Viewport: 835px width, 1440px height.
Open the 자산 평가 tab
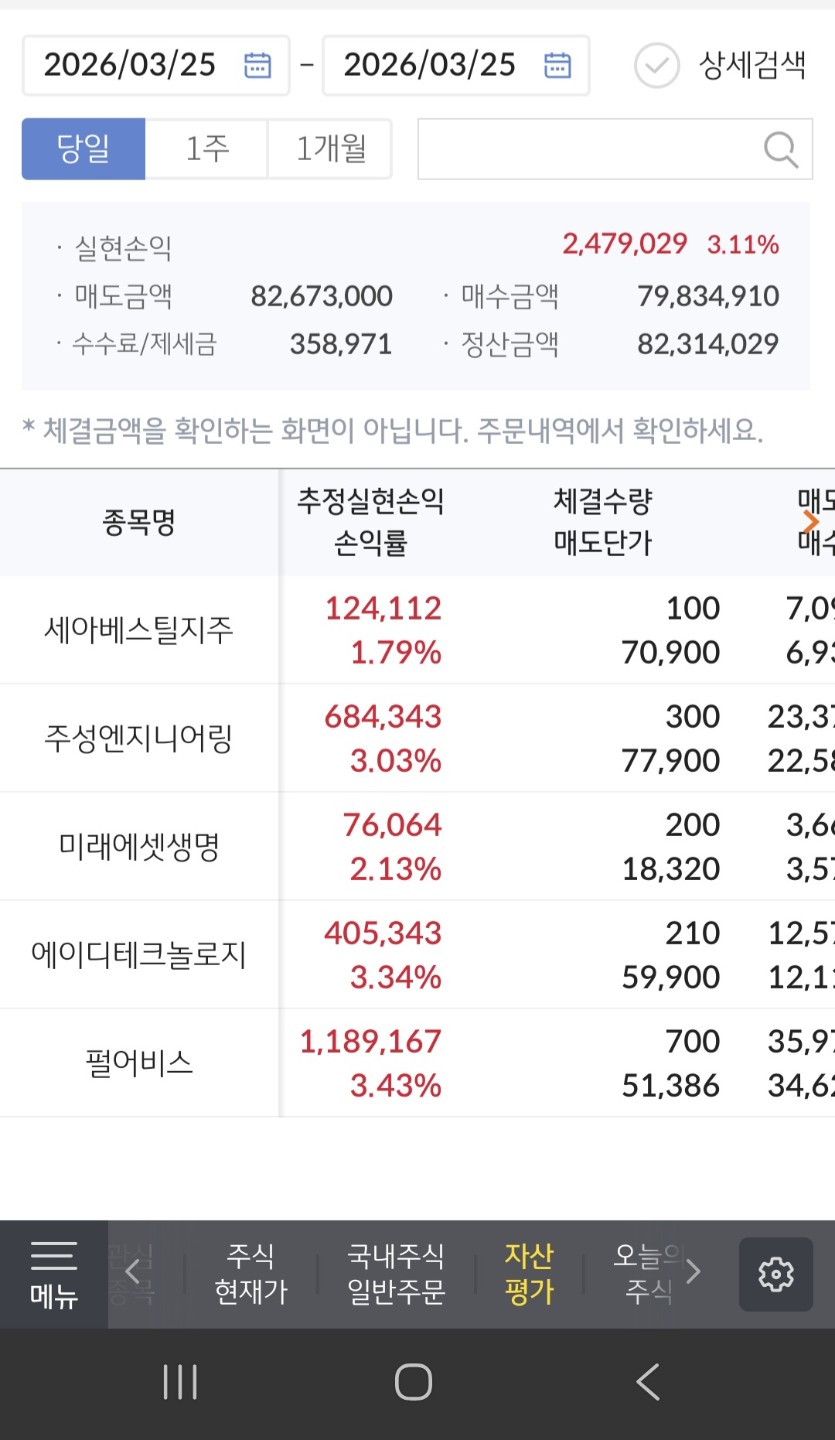529,1273
